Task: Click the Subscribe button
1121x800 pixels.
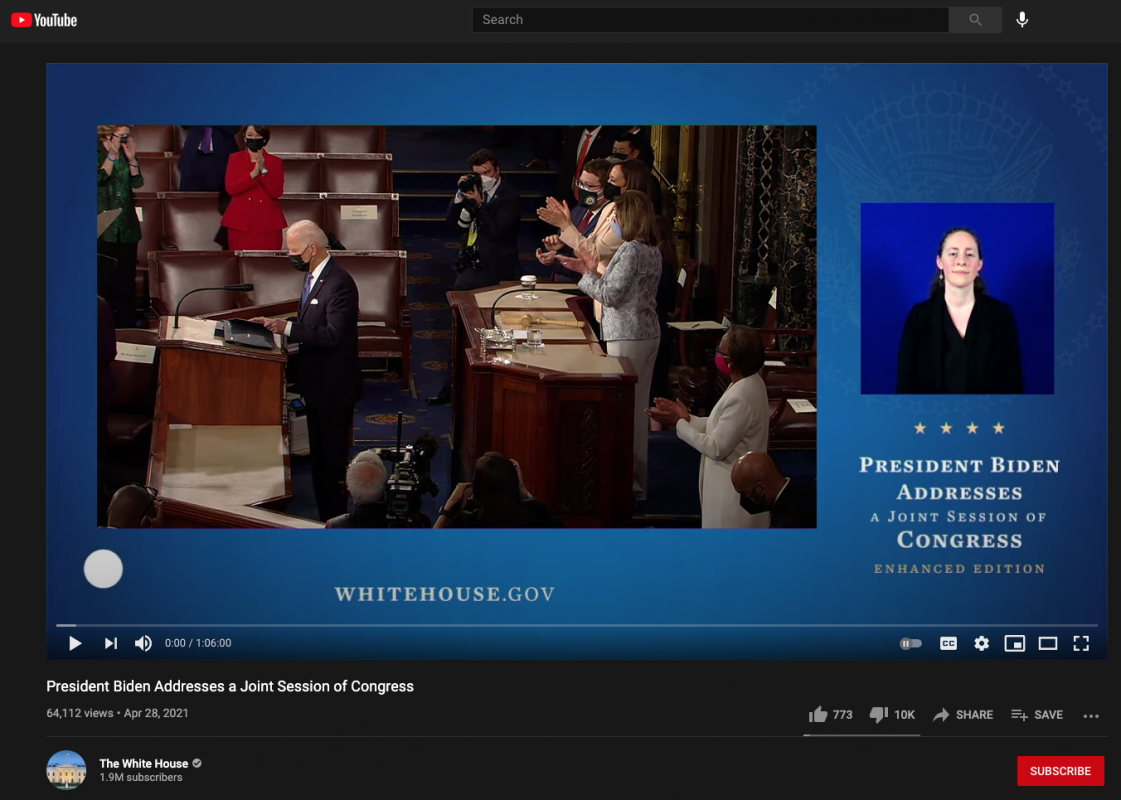Action: (x=1060, y=771)
